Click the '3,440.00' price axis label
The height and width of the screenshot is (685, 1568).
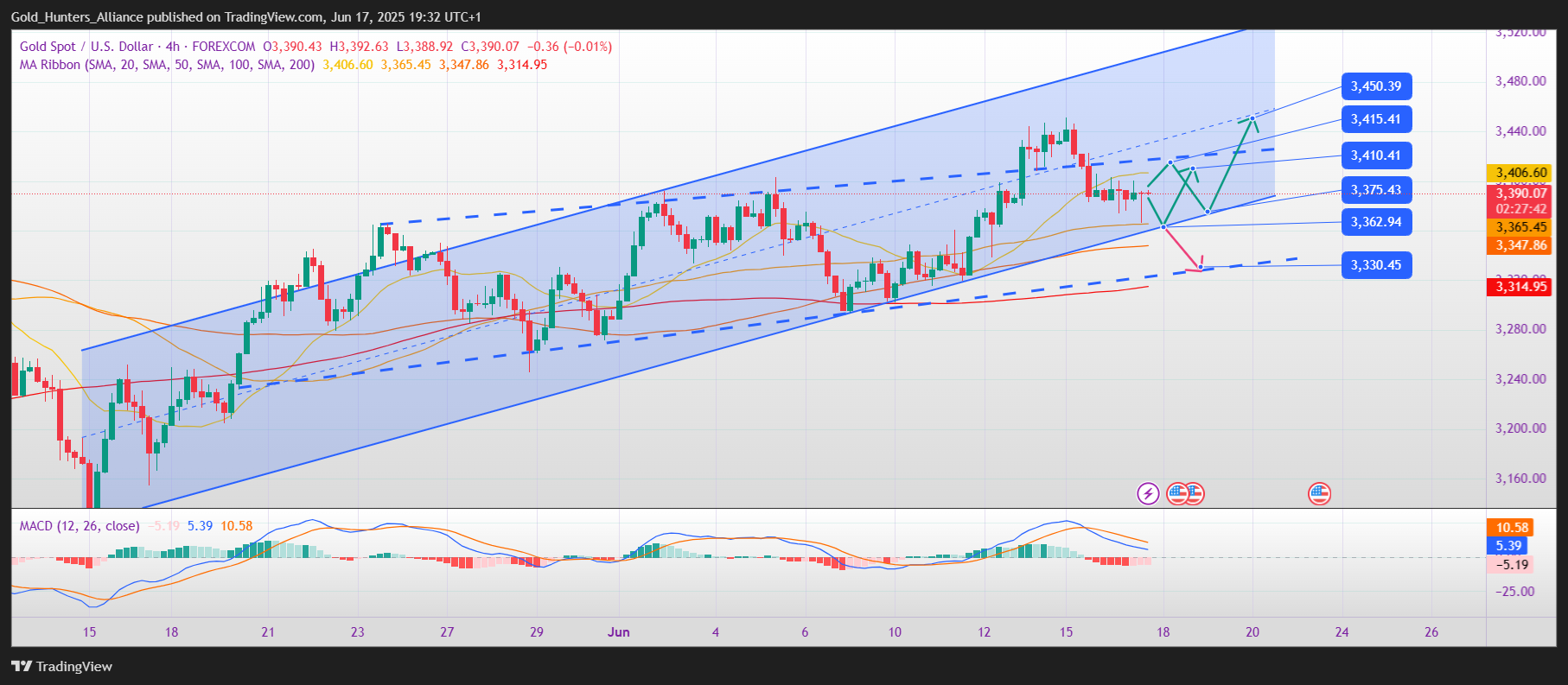click(x=1520, y=131)
